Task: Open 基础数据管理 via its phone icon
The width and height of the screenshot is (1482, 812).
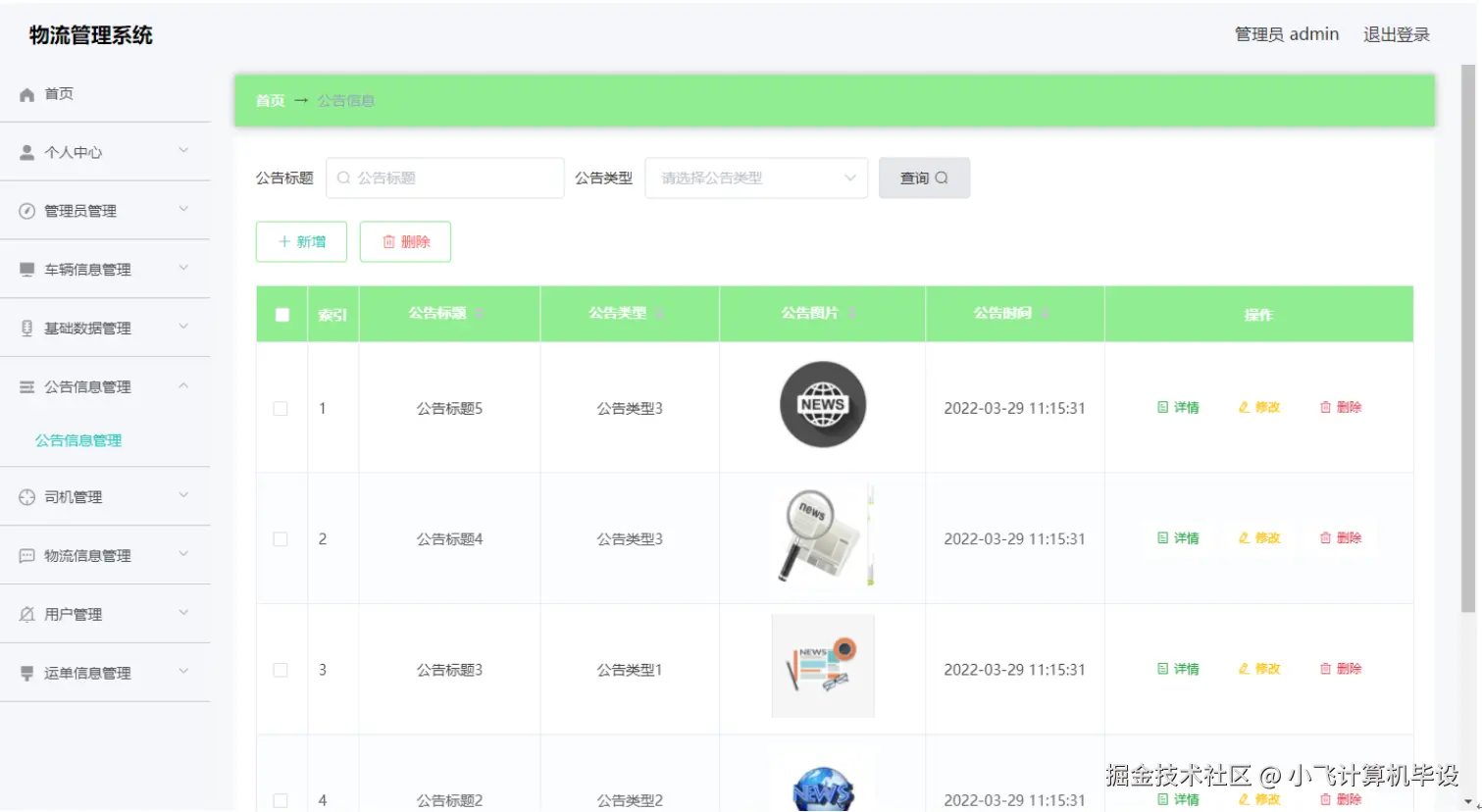Action: 26,328
